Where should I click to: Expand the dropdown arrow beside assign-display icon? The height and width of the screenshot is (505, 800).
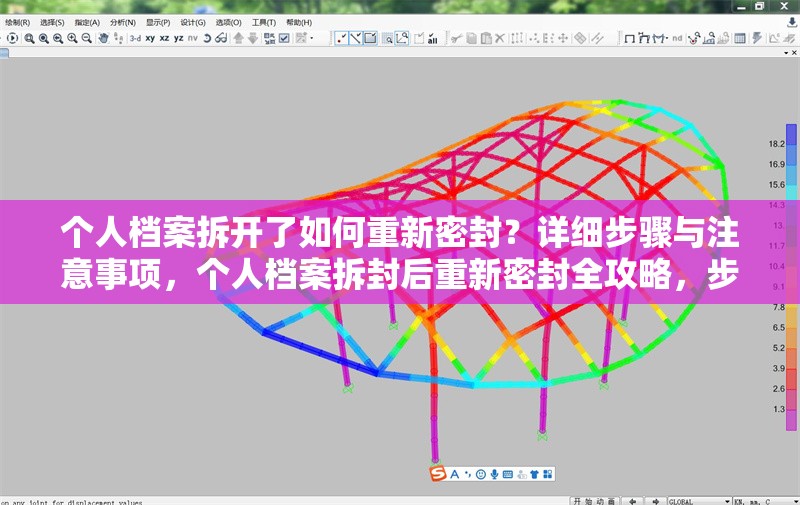[312, 38]
